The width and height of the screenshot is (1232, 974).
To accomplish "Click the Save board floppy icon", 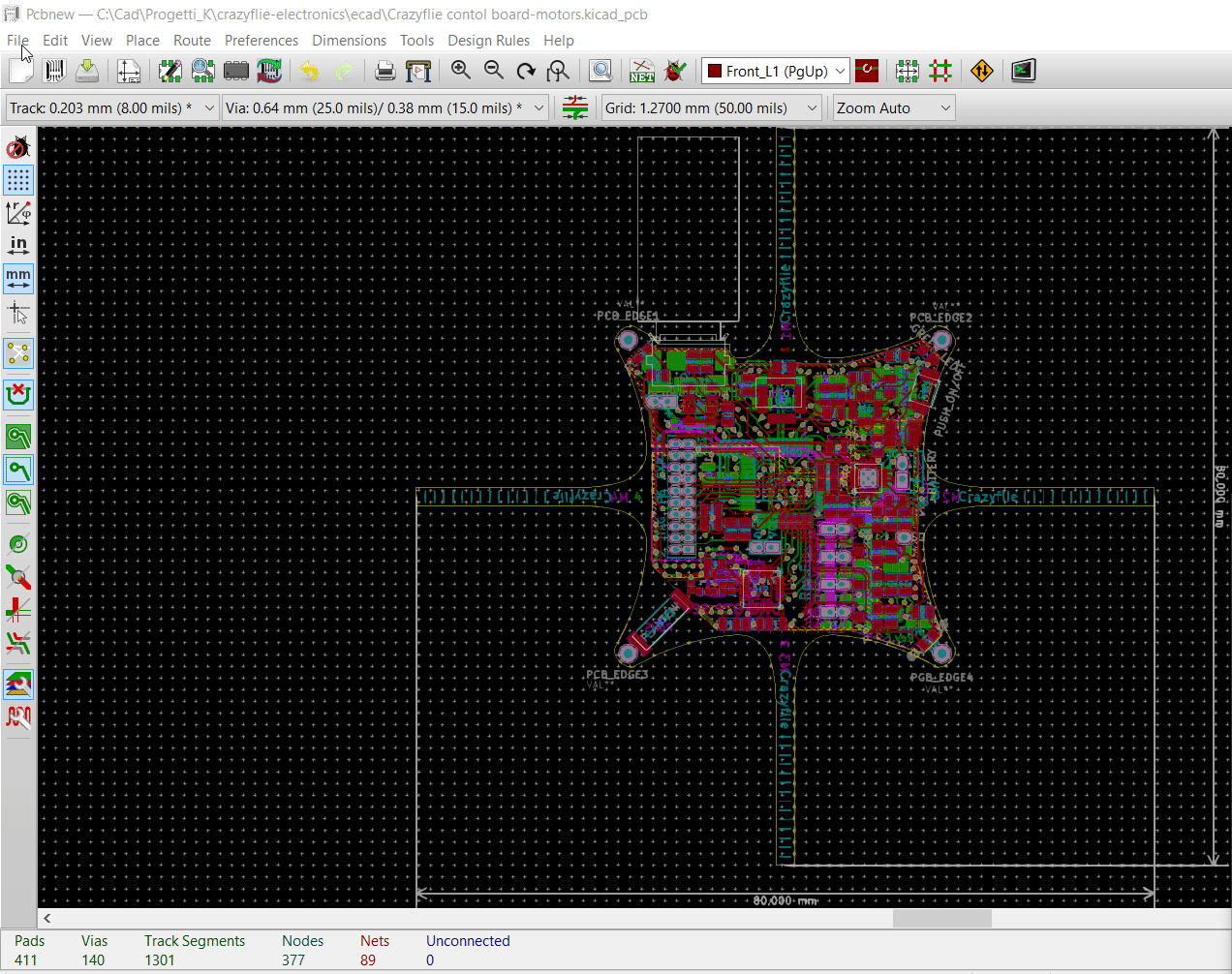I will coord(87,71).
